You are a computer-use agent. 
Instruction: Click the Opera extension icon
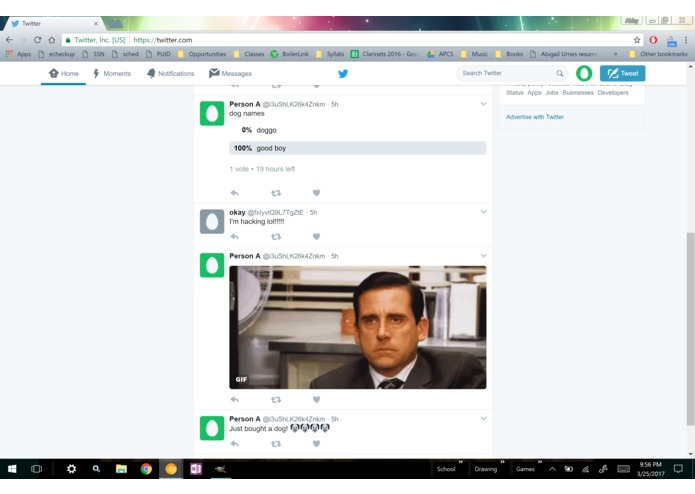(x=653, y=40)
